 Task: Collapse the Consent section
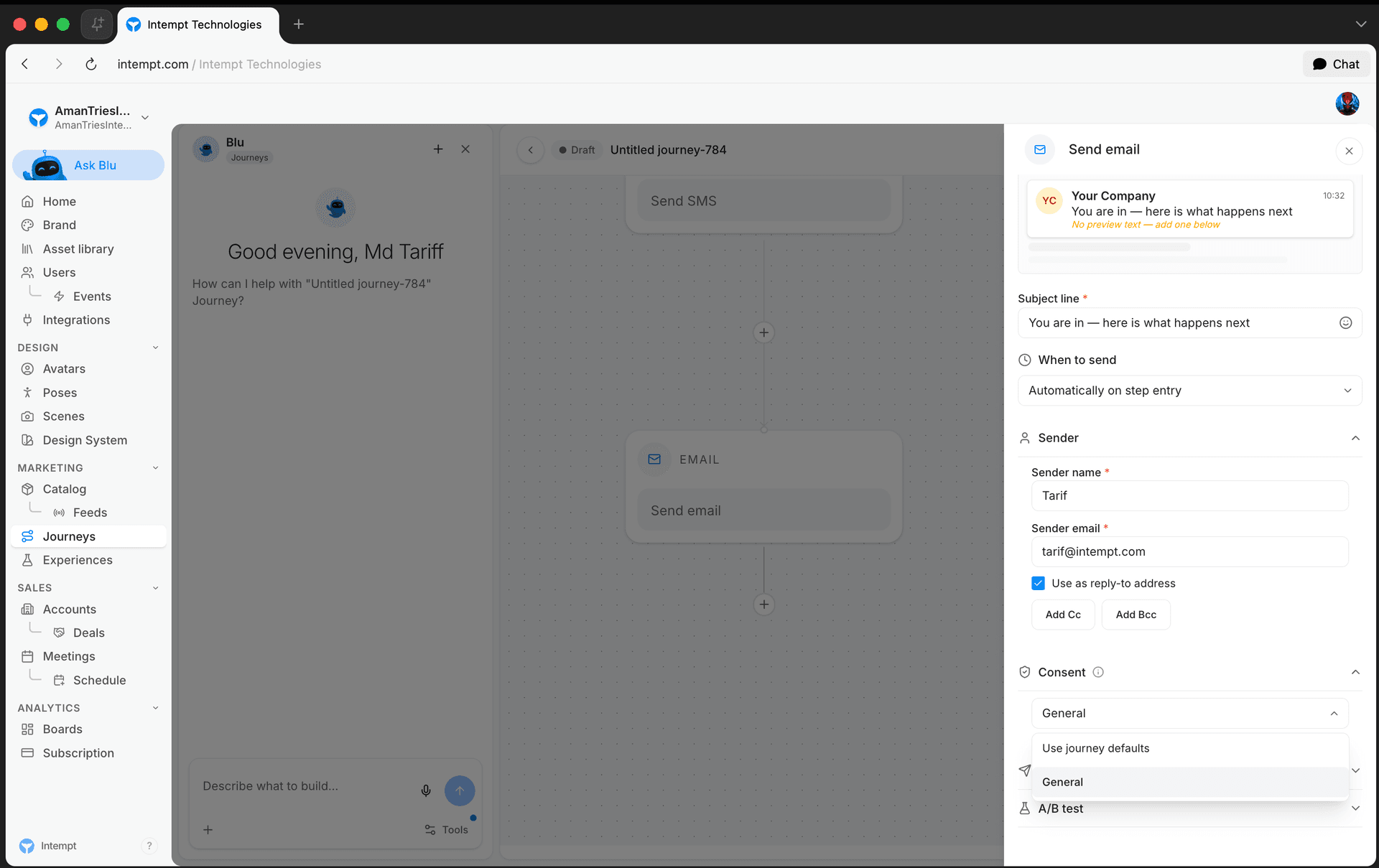[1355, 672]
